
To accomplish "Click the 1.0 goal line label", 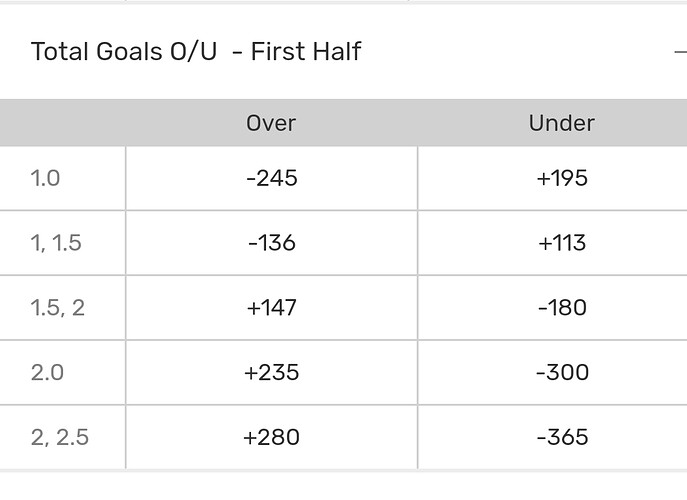I will click(46, 178).
